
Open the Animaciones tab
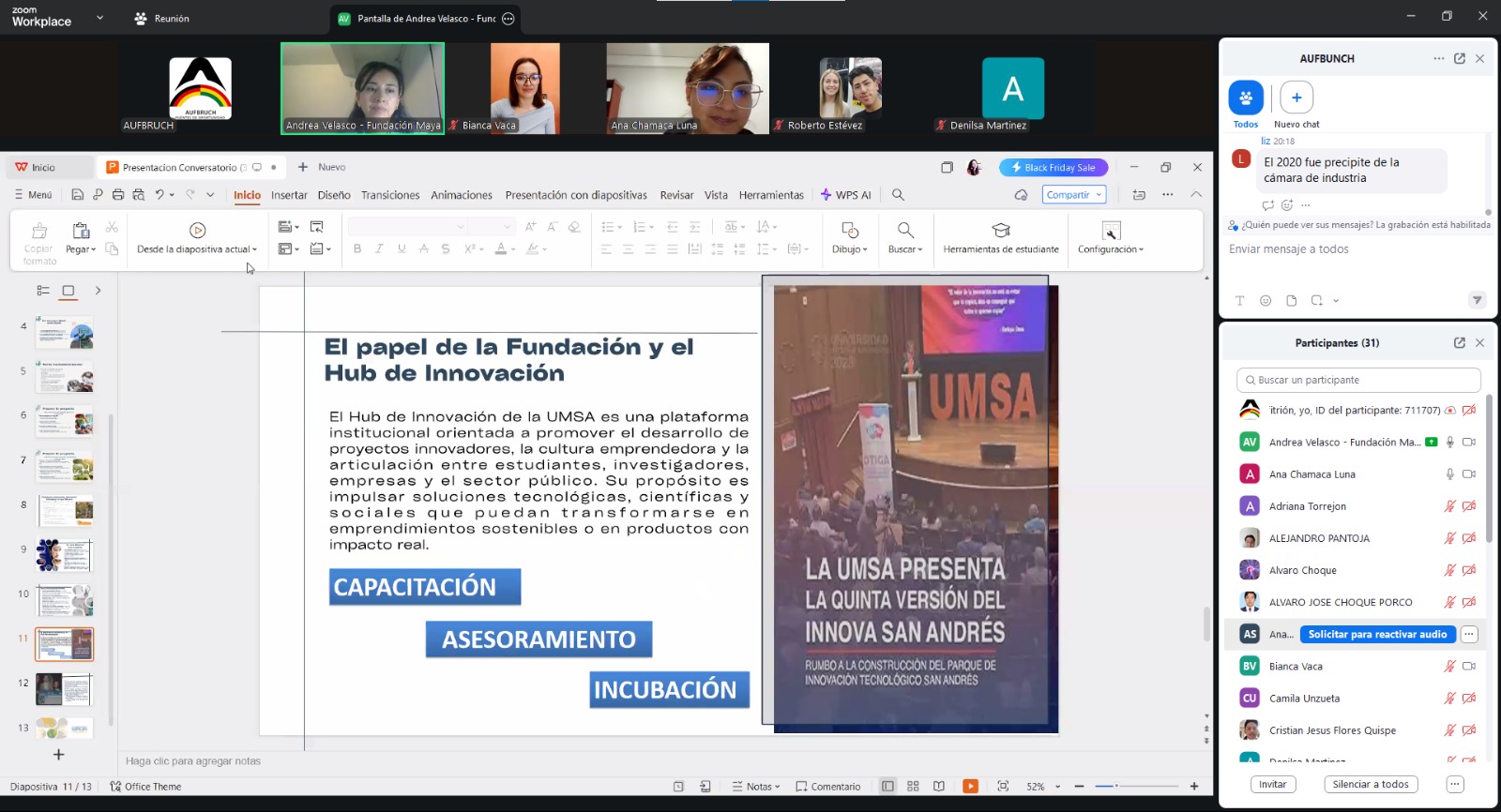pos(462,195)
